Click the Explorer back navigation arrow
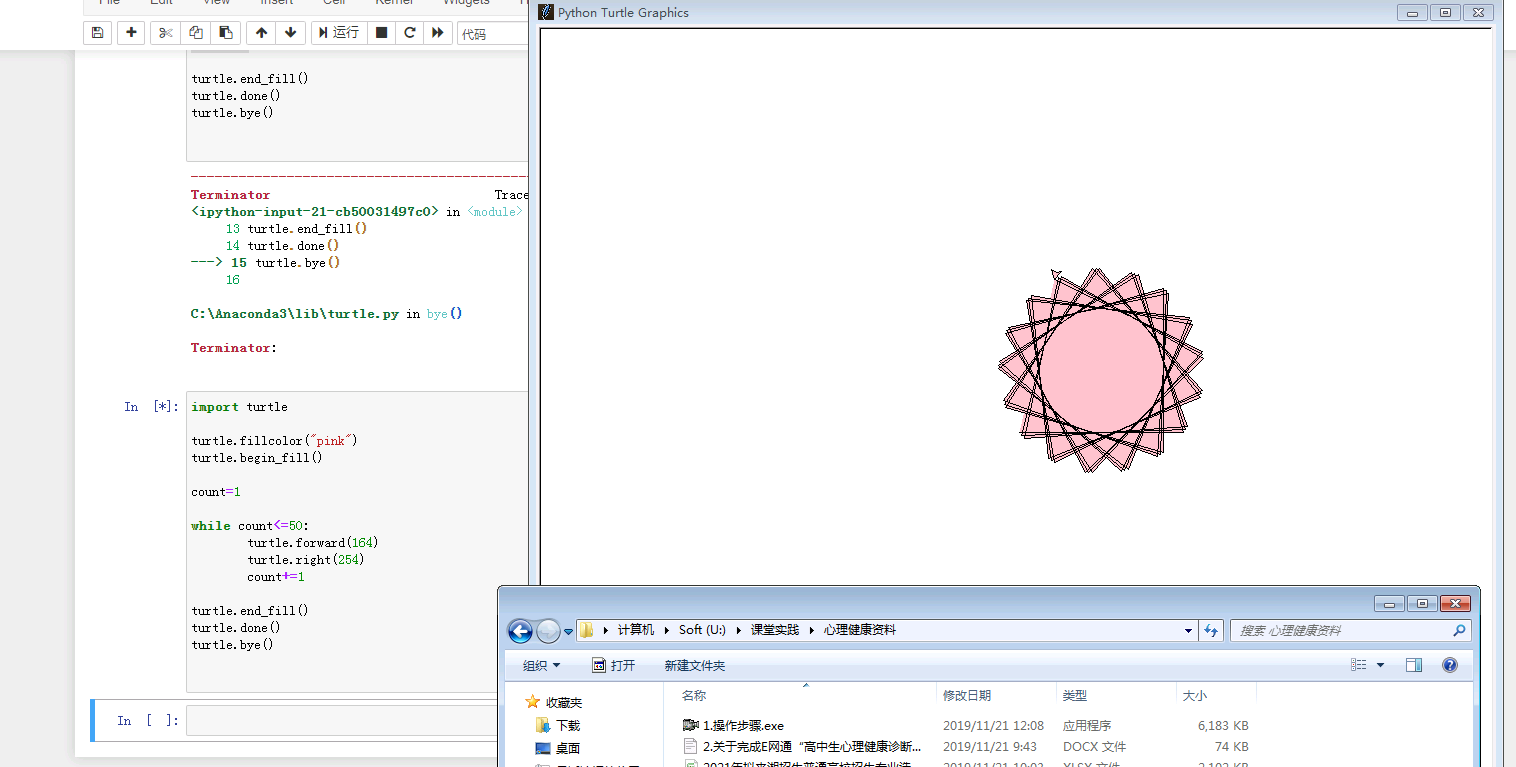Viewport: 1516px width, 767px height. (x=520, y=631)
